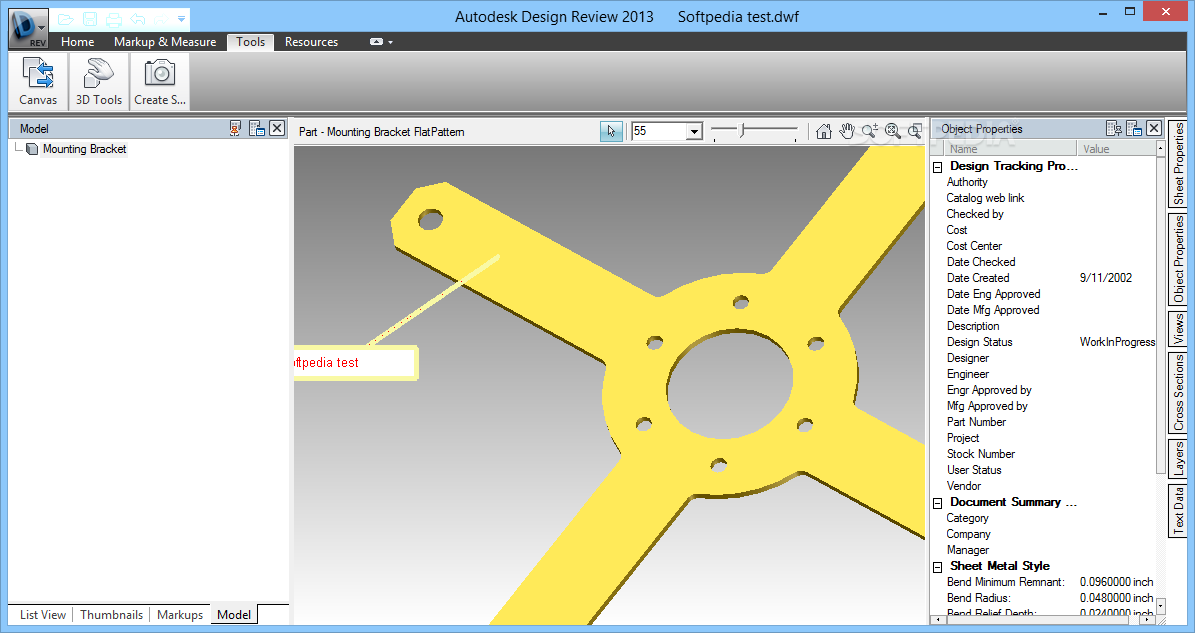Select the Tools ribbon tab
Screen dimensions: 1195x633
pyautogui.click(x=251, y=42)
